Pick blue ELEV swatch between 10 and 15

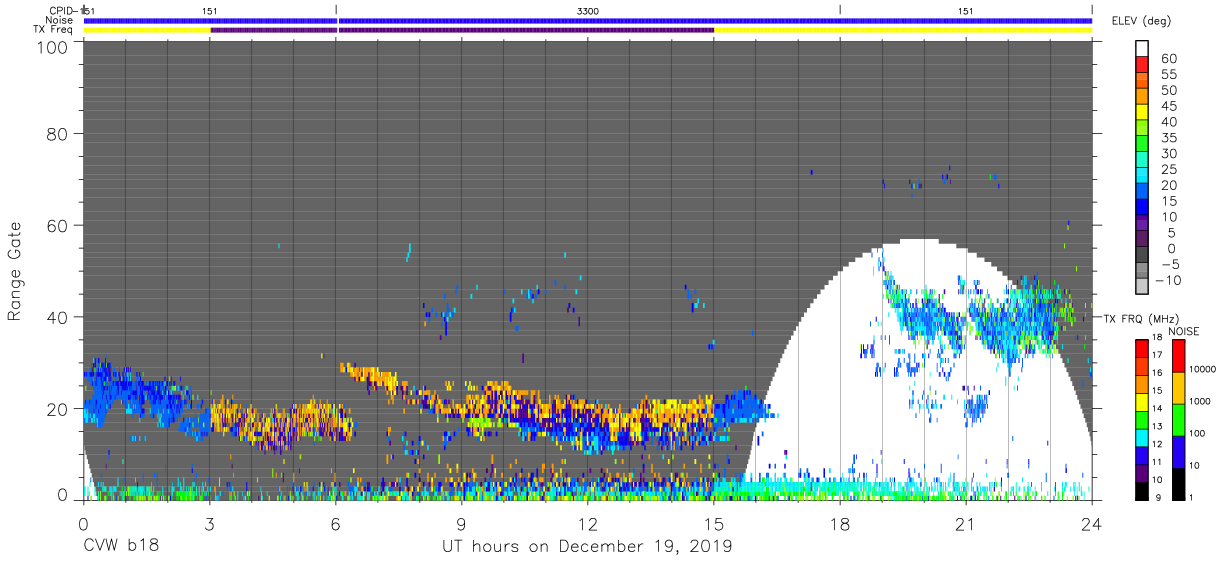click(x=1142, y=207)
